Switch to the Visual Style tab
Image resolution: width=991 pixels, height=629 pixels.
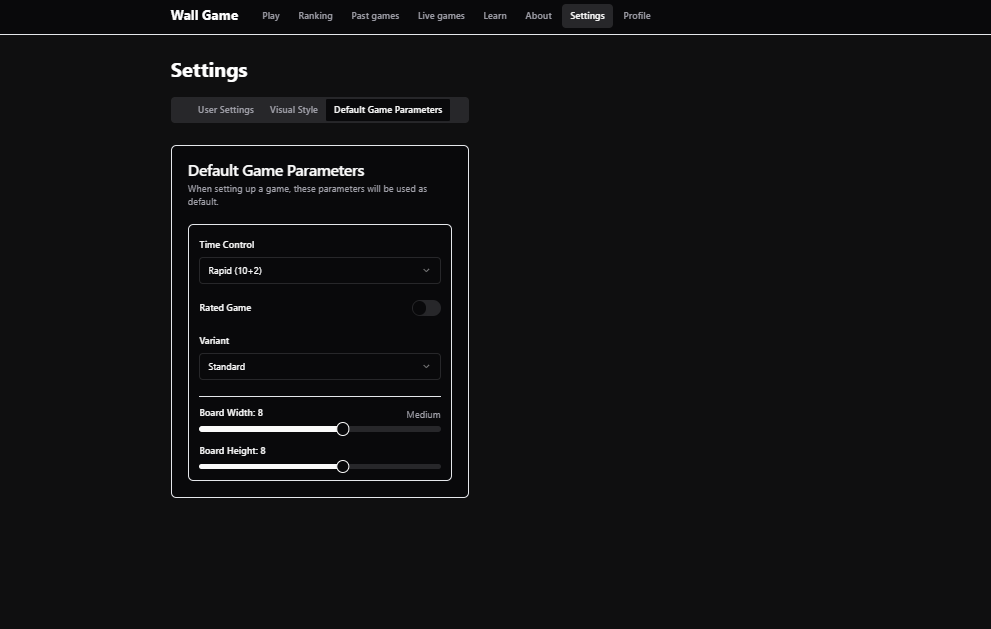point(293,110)
